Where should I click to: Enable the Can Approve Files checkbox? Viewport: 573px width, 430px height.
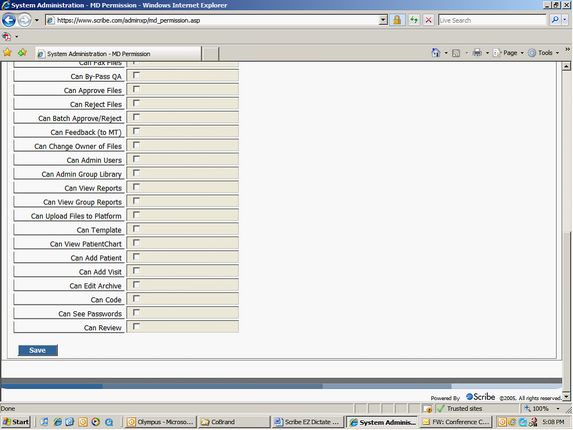click(x=136, y=89)
